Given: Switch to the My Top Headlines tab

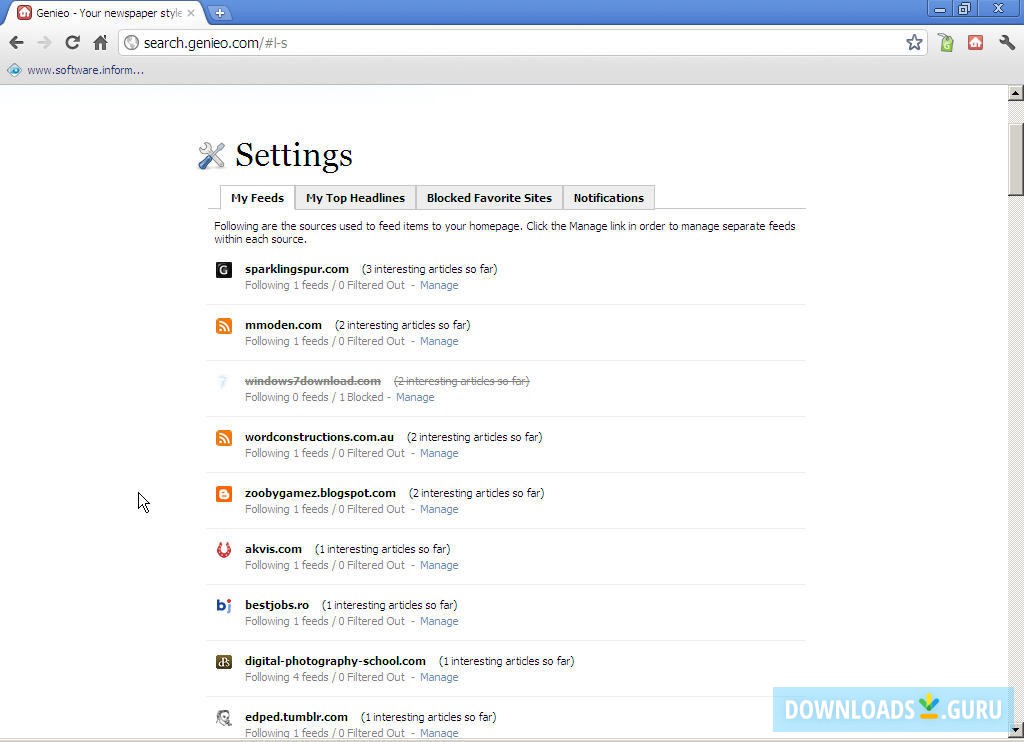Looking at the screenshot, I should tap(355, 198).
